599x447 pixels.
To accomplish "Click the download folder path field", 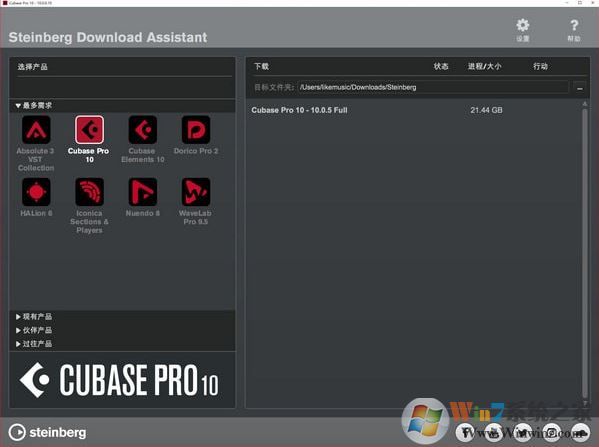I will coord(433,87).
